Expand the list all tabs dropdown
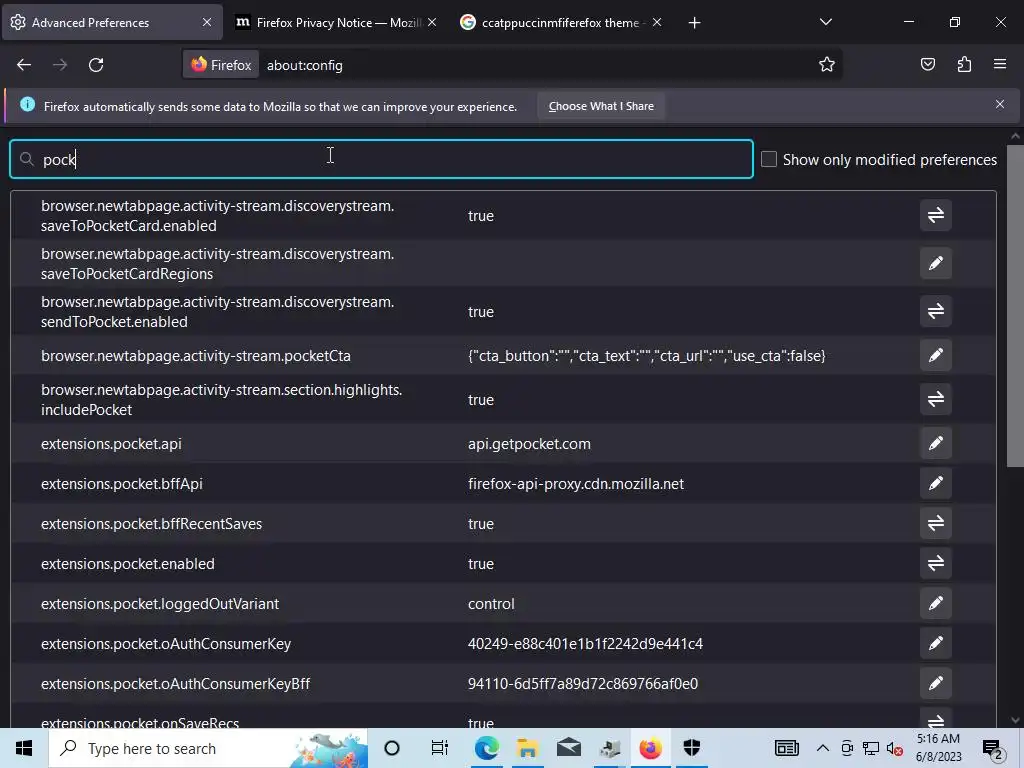Viewport: 1024px width, 768px height. click(825, 22)
